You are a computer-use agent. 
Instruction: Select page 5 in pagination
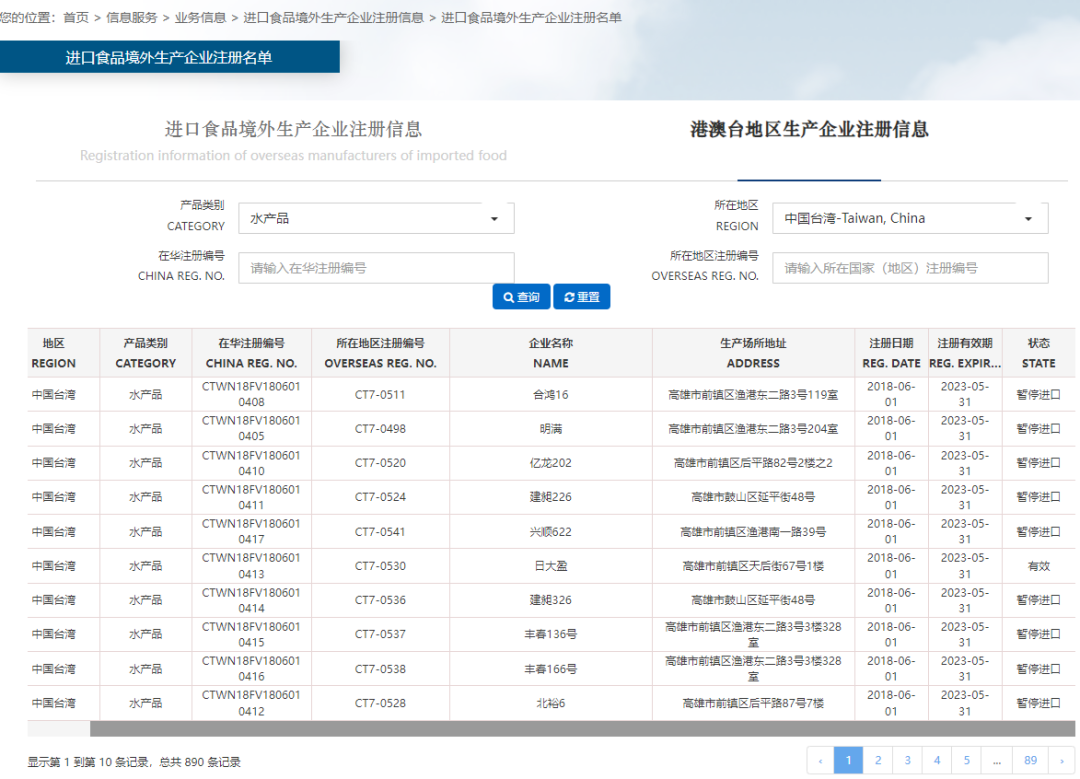point(966,761)
